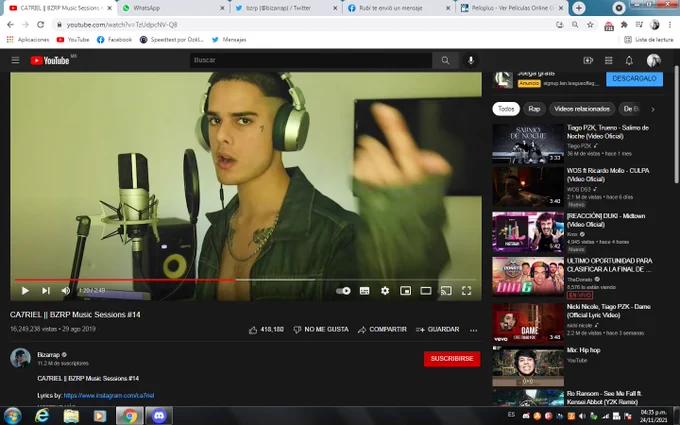Go to the YouTube home logo
This screenshot has height=425, width=680.
click(50, 60)
